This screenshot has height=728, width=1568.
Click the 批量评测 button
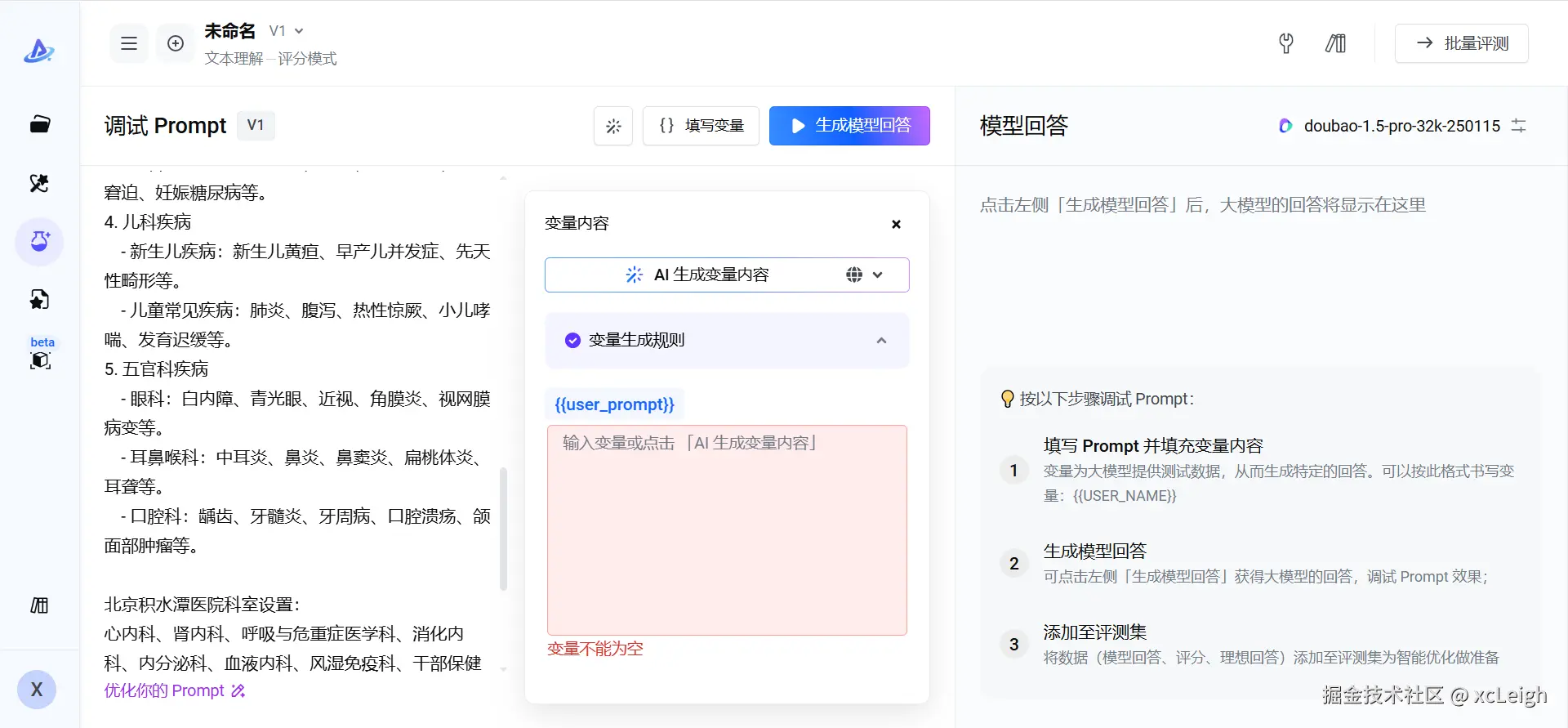pos(1462,43)
